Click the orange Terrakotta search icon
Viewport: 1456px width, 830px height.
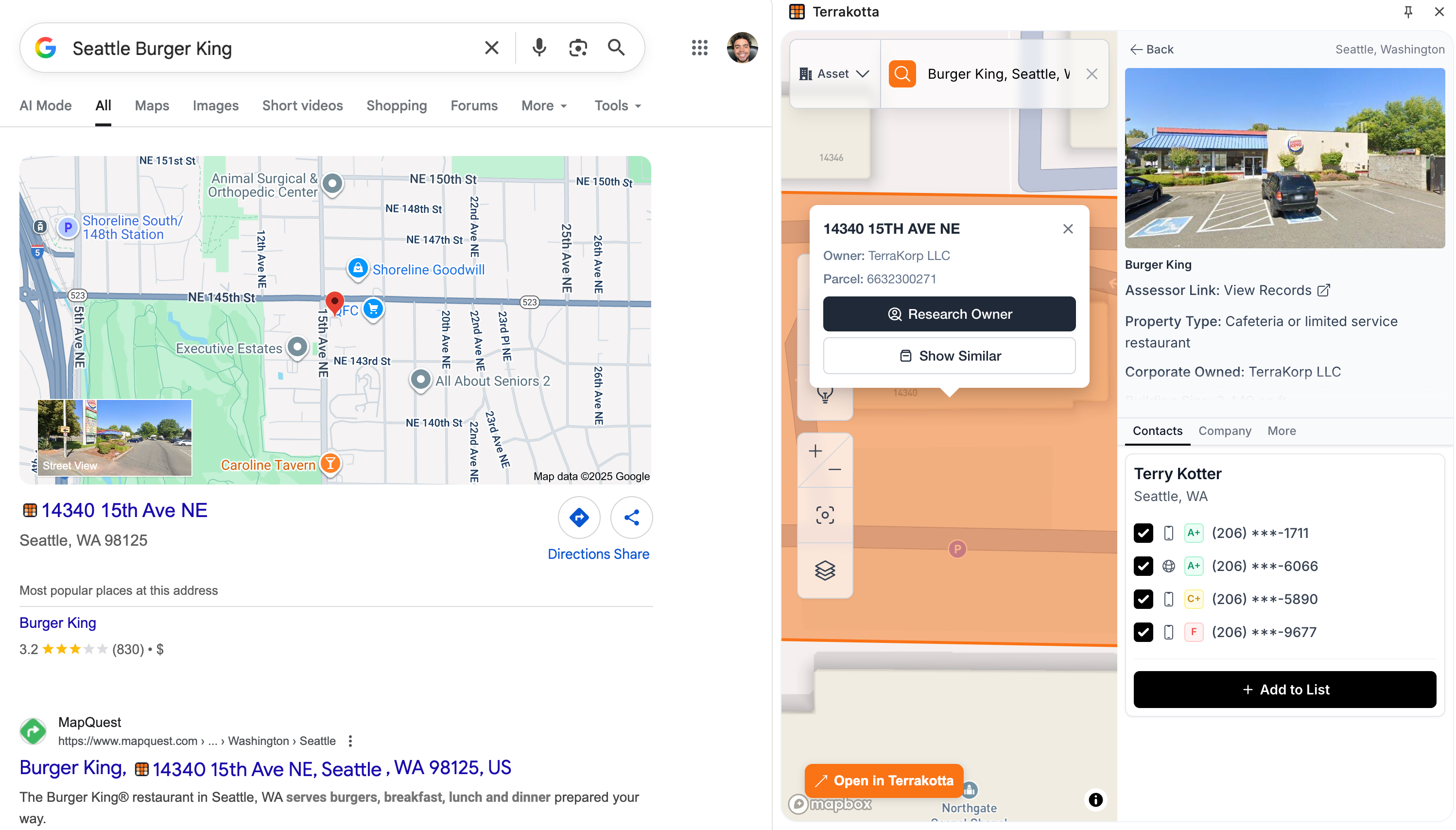click(x=902, y=74)
